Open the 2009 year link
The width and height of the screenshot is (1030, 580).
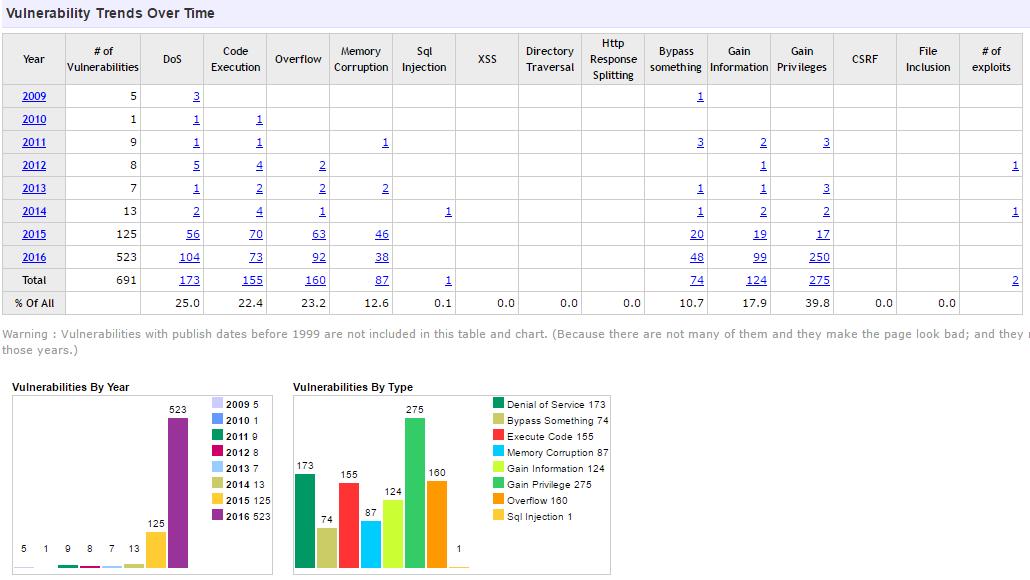(34, 96)
